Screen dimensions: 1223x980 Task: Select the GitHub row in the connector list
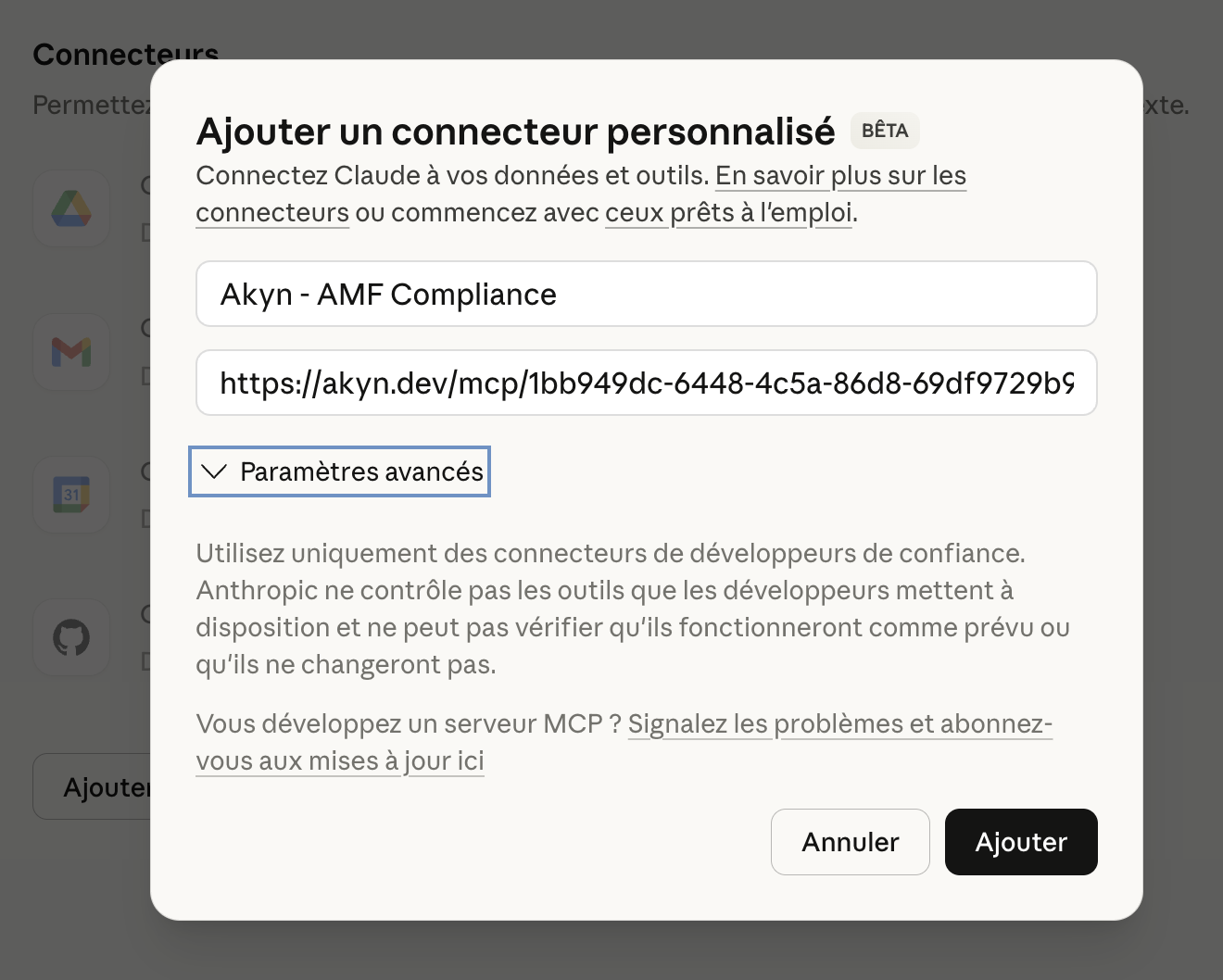coord(93,637)
